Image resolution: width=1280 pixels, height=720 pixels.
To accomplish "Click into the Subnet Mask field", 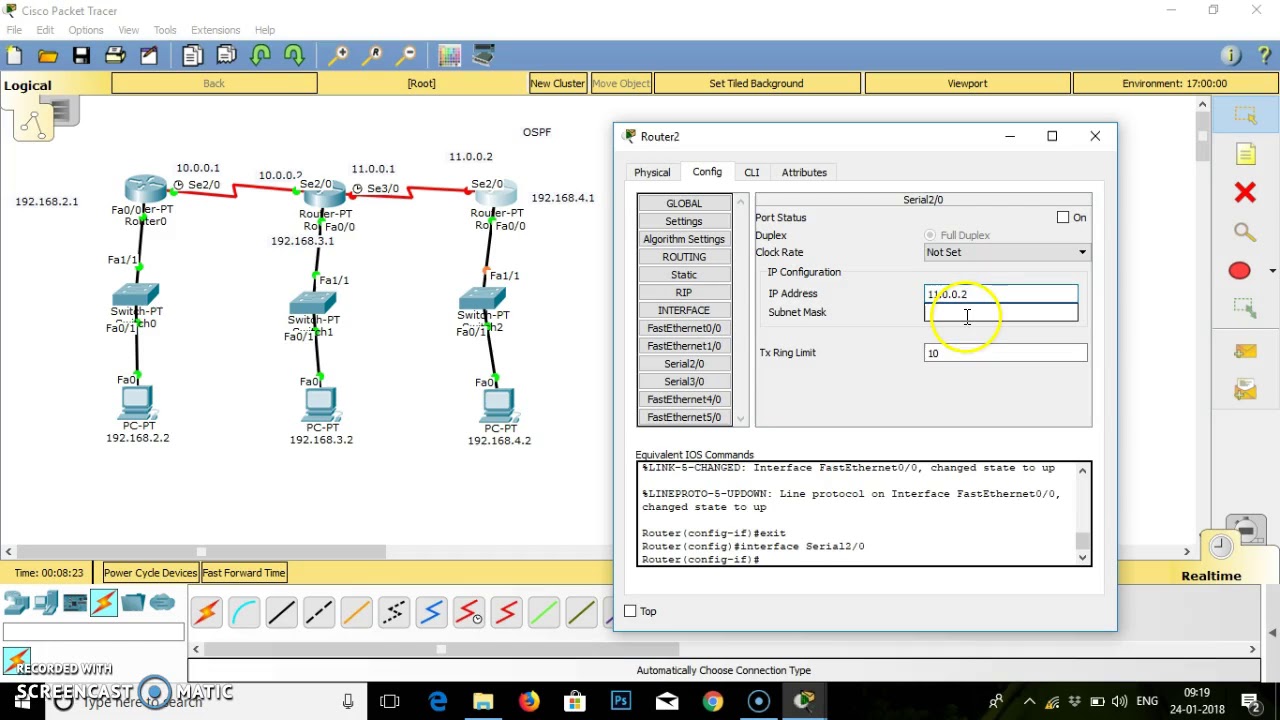I will (1001, 313).
